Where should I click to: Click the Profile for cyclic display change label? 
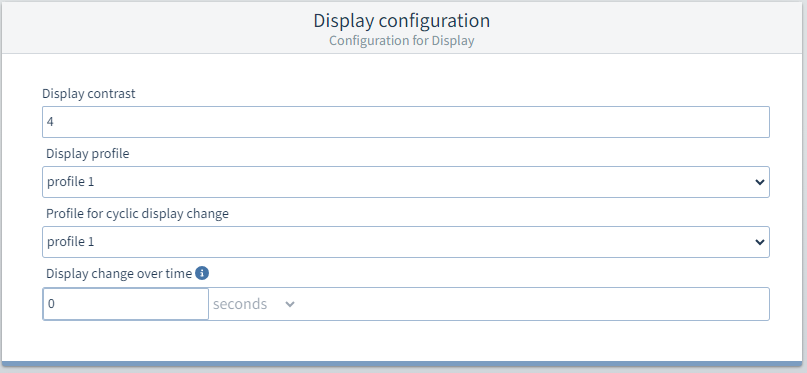tap(137, 214)
